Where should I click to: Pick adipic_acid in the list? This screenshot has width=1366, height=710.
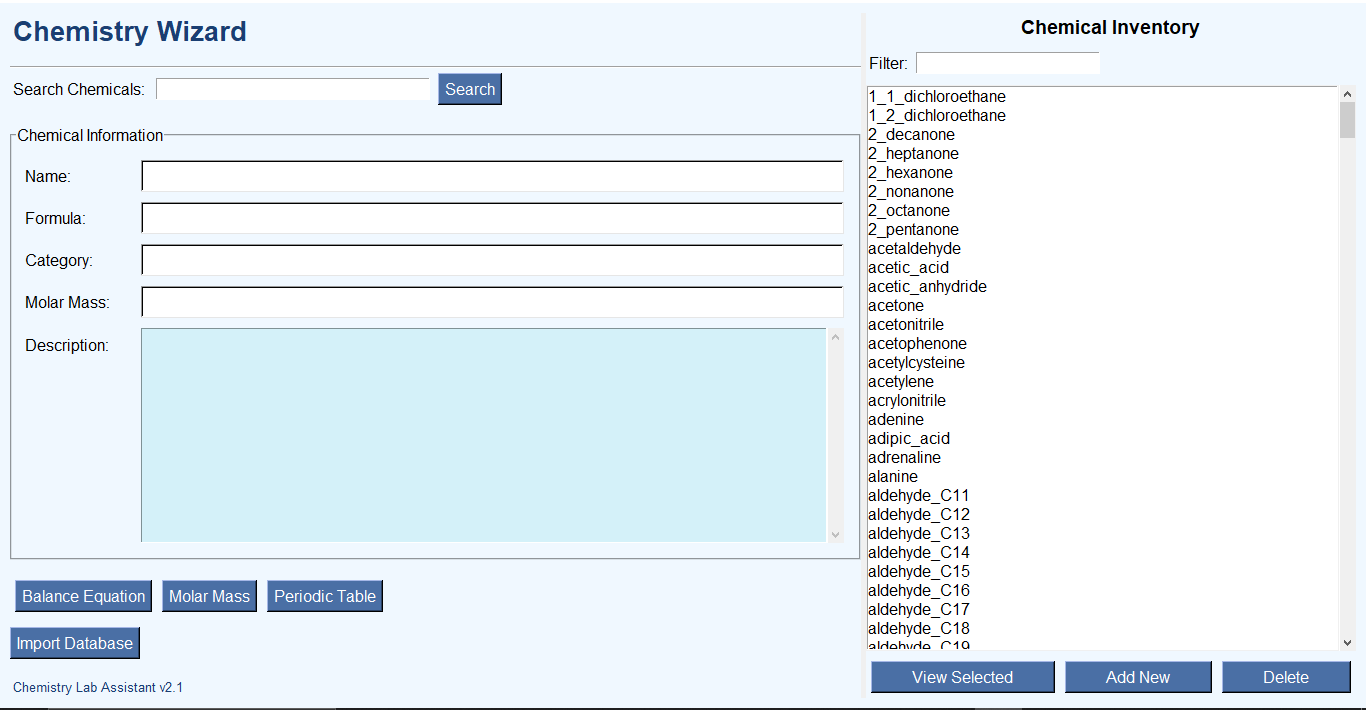point(1103,439)
